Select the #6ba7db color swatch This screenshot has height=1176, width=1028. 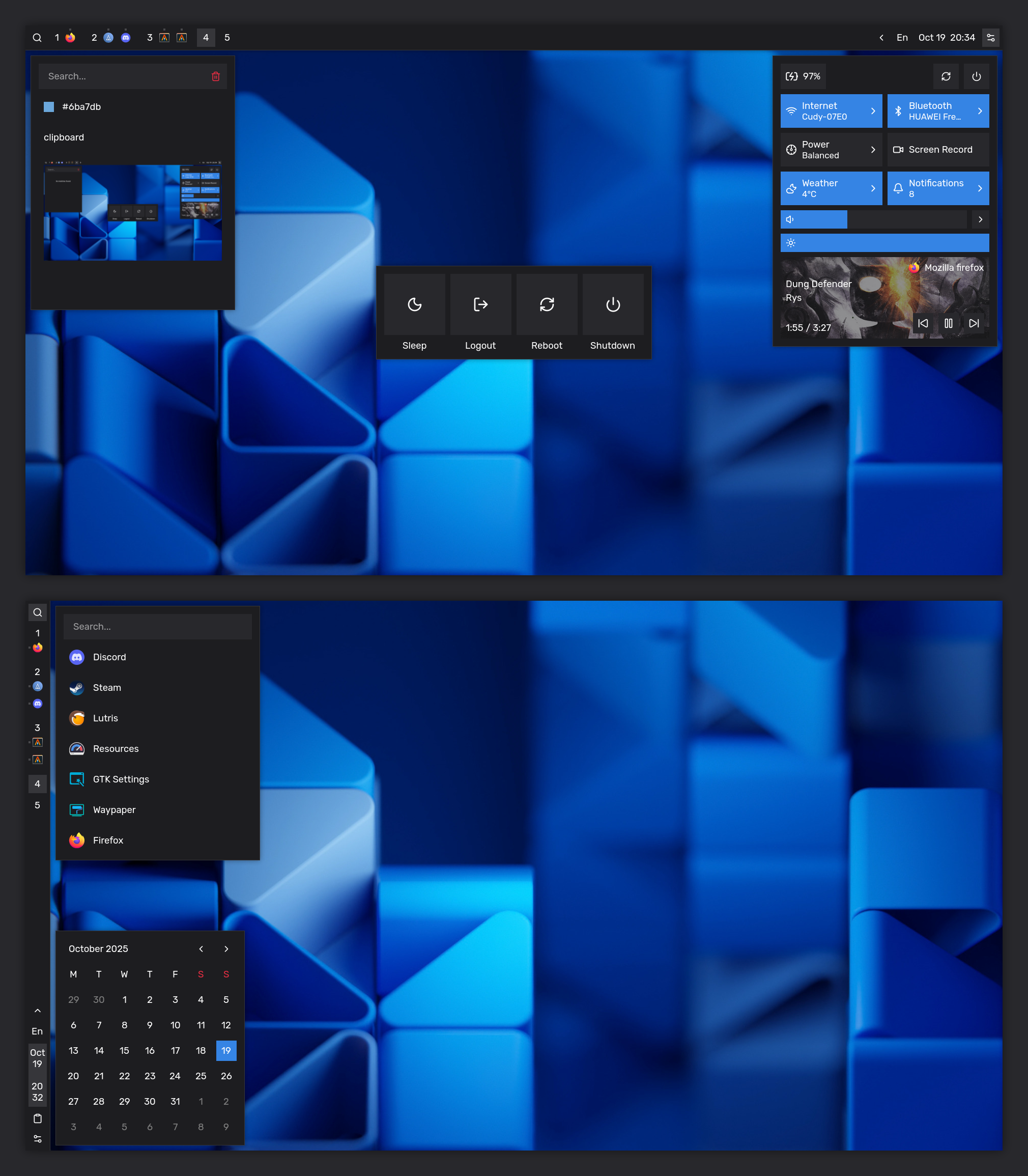[x=49, y=107]
